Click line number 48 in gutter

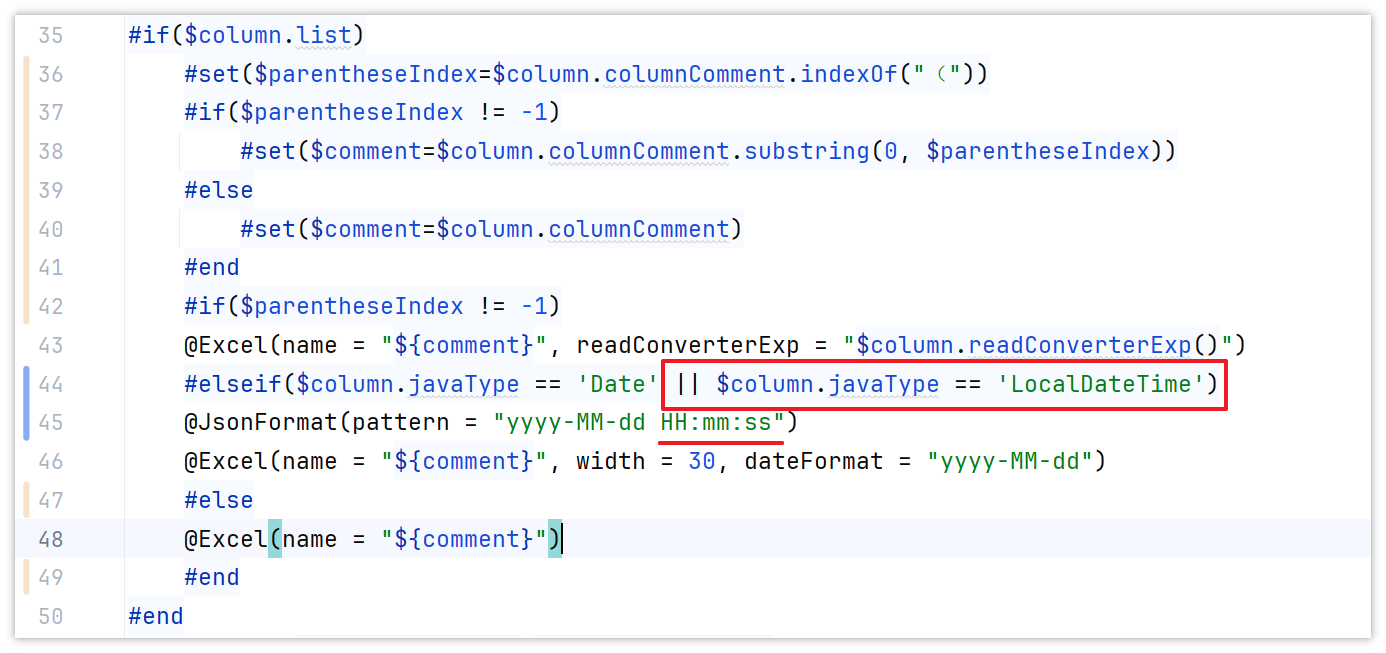[x=51, y=539]
